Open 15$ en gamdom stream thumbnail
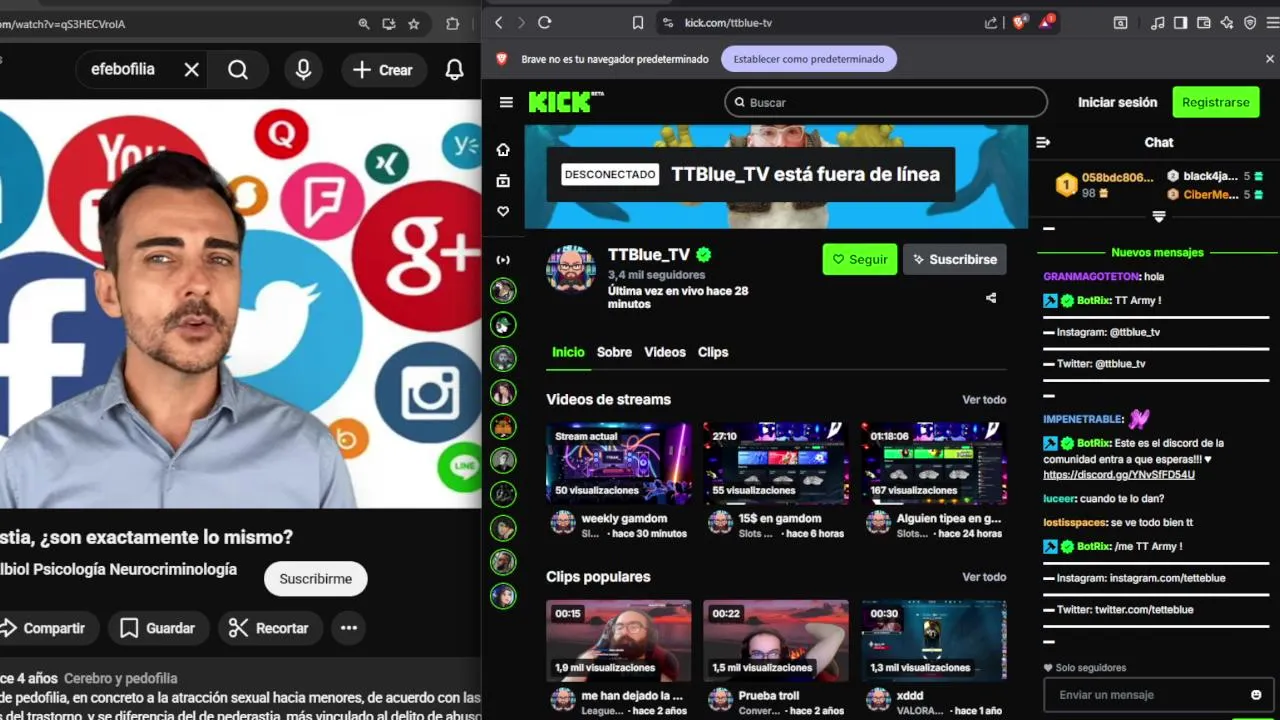1280x720 pixels. coord(776,462)
